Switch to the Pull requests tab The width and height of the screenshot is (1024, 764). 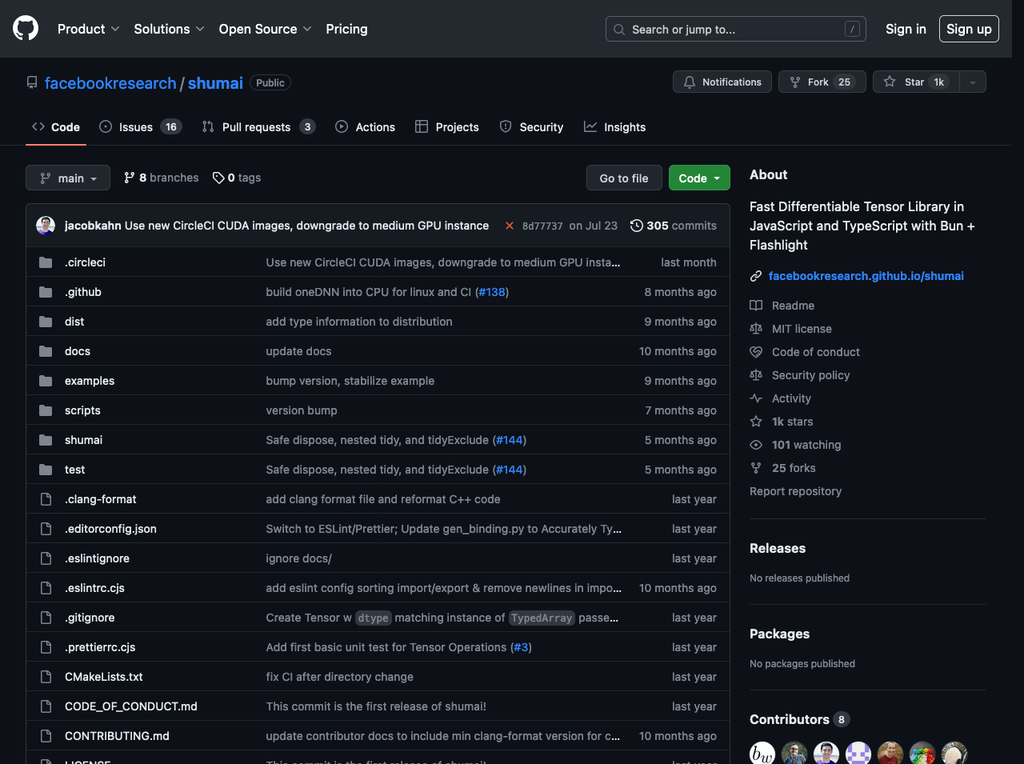click(x=259, y=127)
